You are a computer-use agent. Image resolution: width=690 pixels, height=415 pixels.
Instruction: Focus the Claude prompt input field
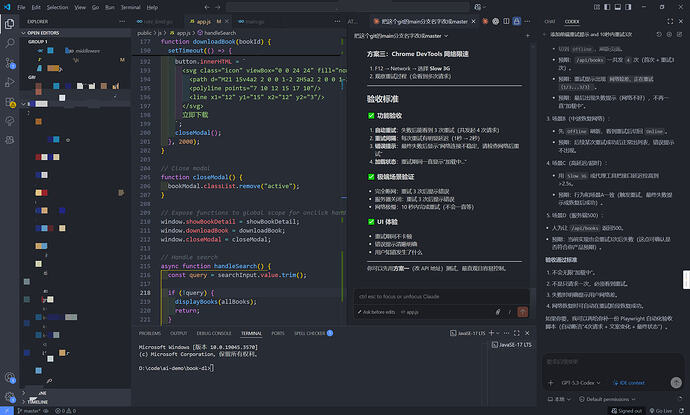[x=441, y=297]
